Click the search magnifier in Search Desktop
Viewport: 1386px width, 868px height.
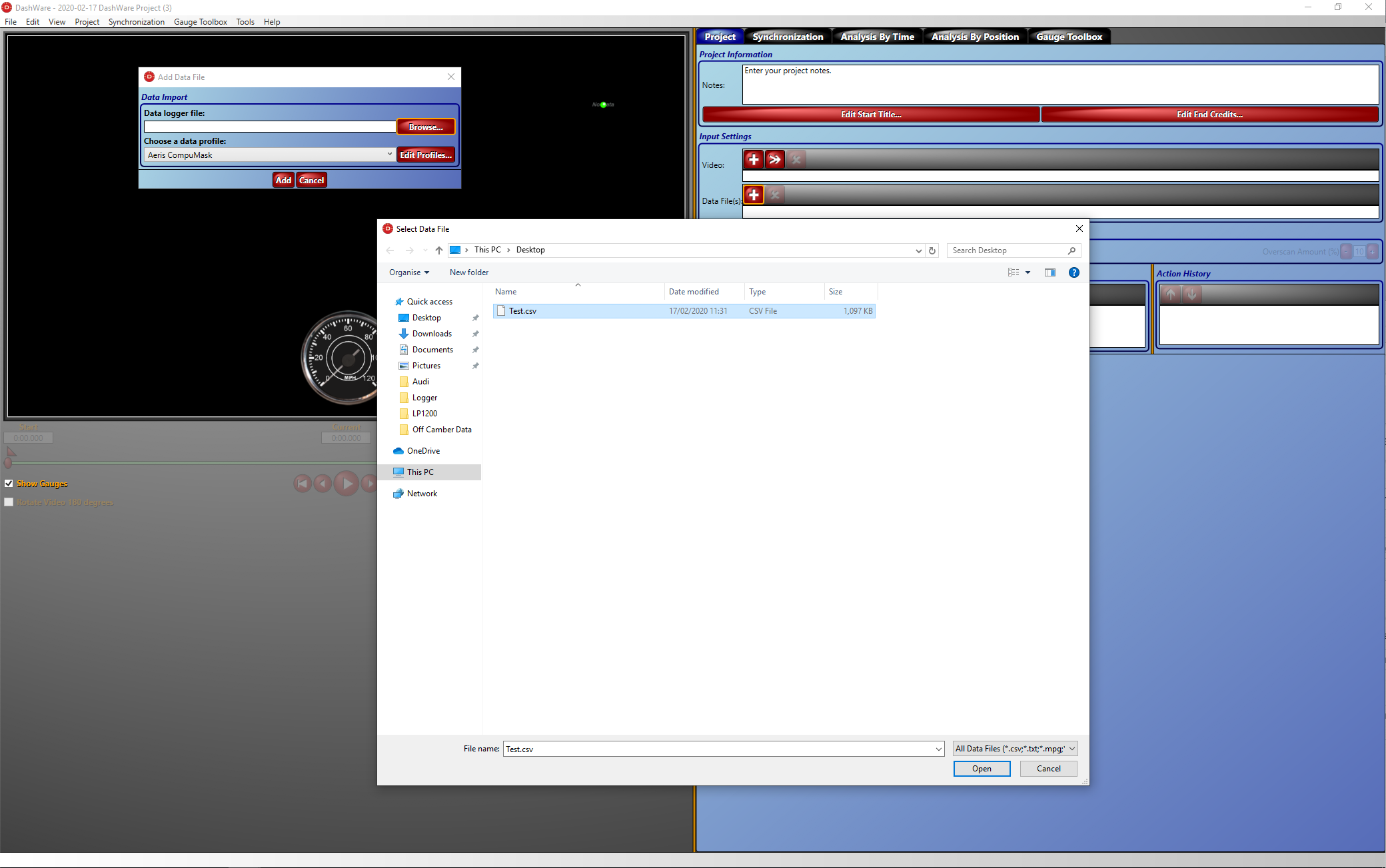(x=1071, y=250)
